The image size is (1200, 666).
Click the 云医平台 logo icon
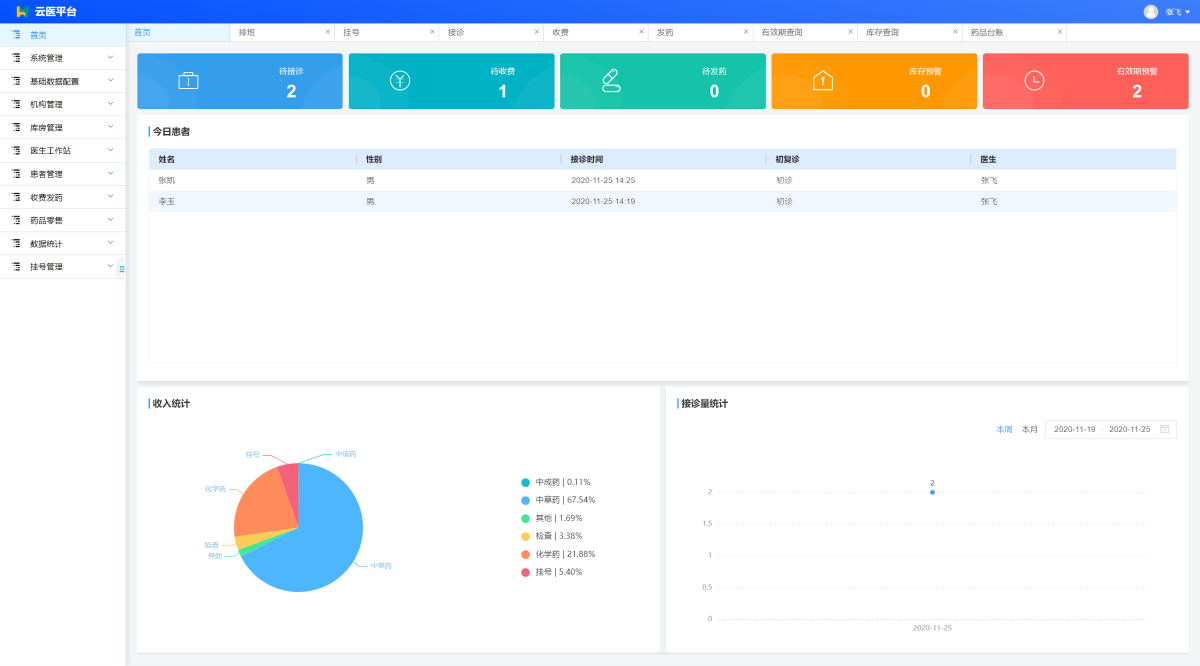(21, 11)
